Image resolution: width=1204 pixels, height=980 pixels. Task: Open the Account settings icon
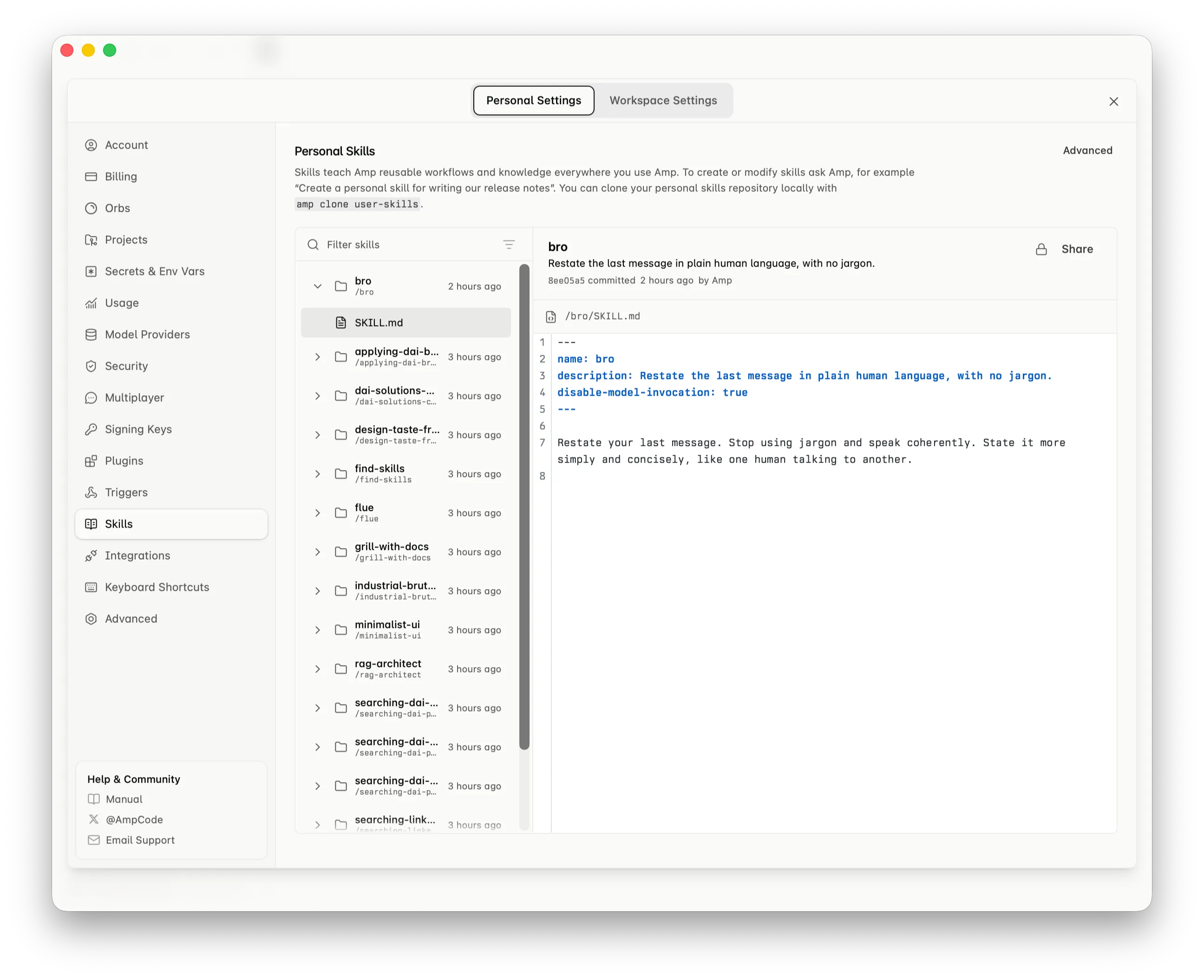91,145
